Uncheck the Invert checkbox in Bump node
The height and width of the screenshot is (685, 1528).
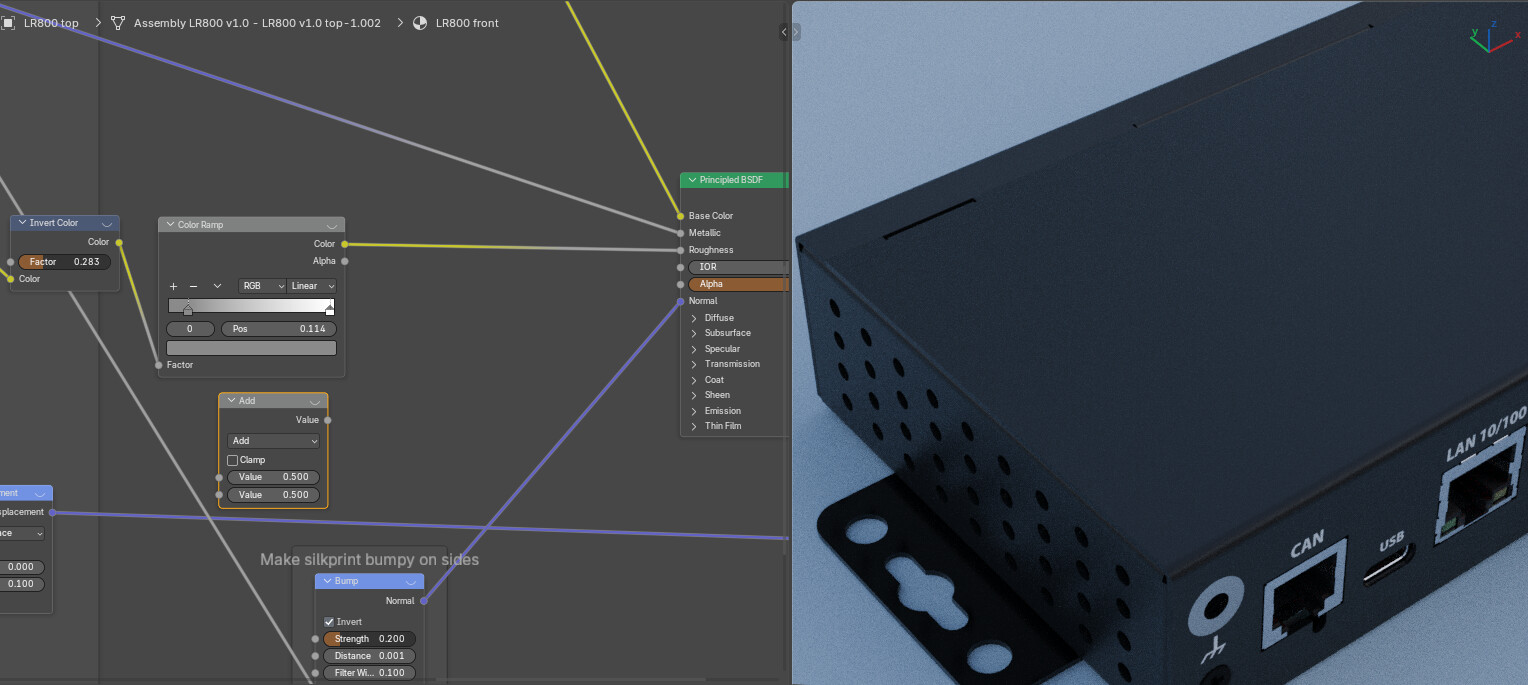tap(330, 622)
